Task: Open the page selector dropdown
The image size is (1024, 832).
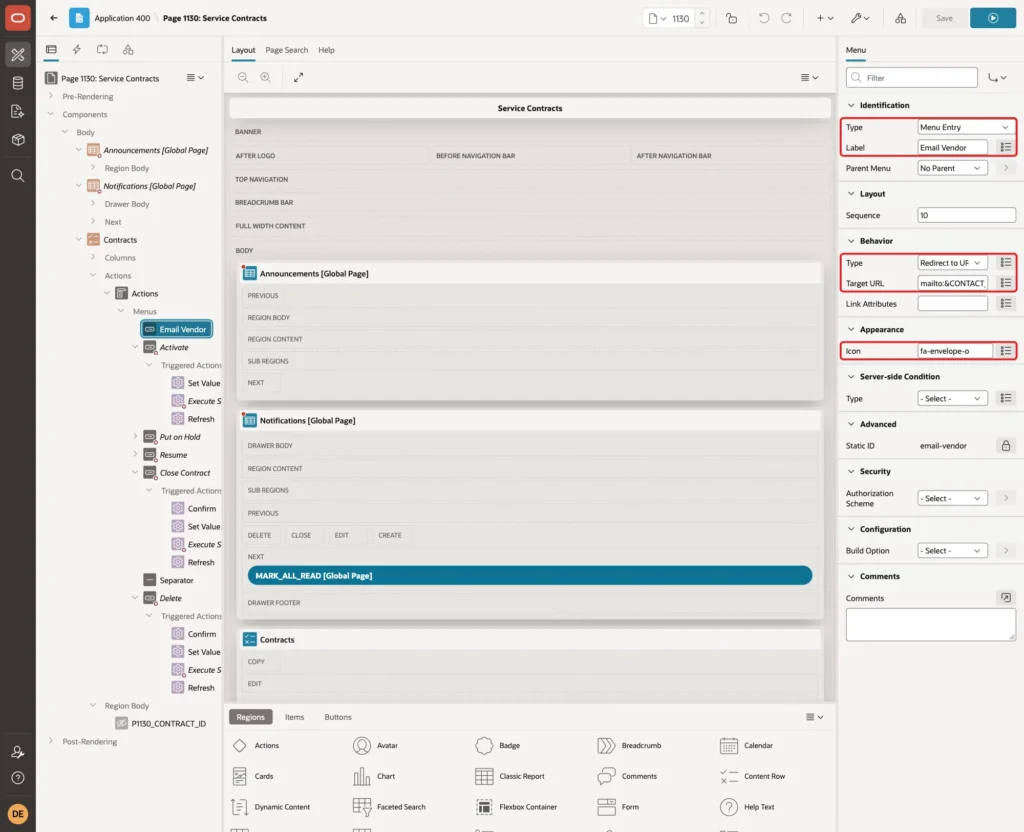Action: coord(657,18)
